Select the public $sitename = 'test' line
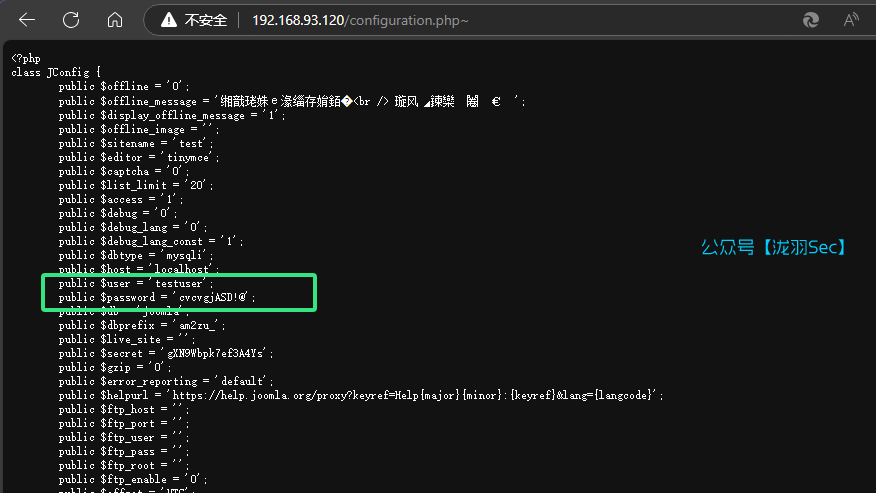876x493 pixels. pyautogui.click(x=136, y=143)
